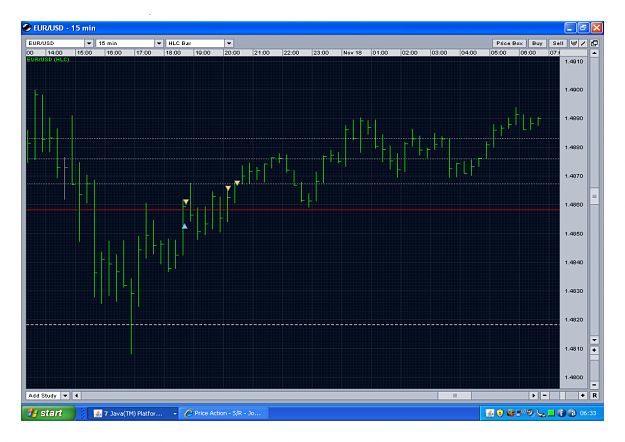625x442 pixels.
Task: Click the scroll-left arrow beside Add Study
Action: click(x=76, y=395)
